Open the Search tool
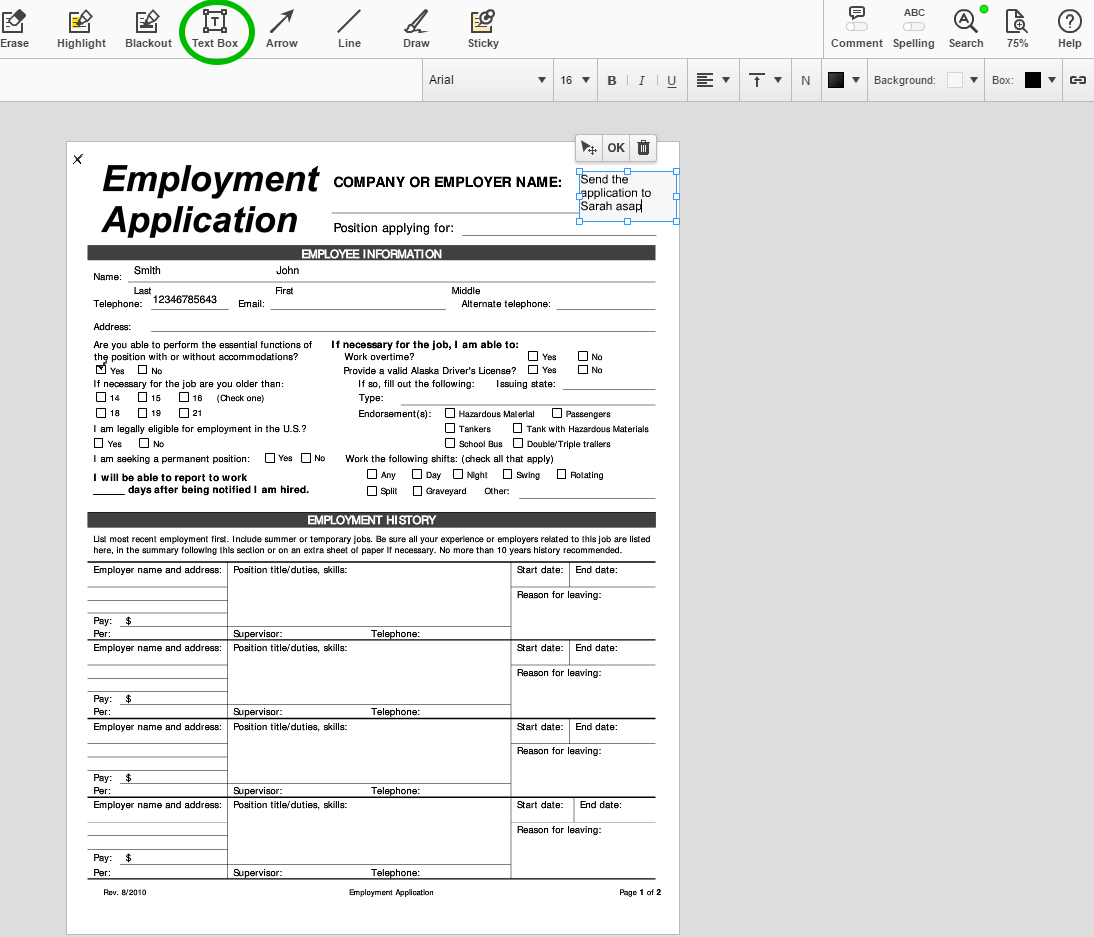The height and width of the screenshot is (937, 1094). tap(966, 29)
